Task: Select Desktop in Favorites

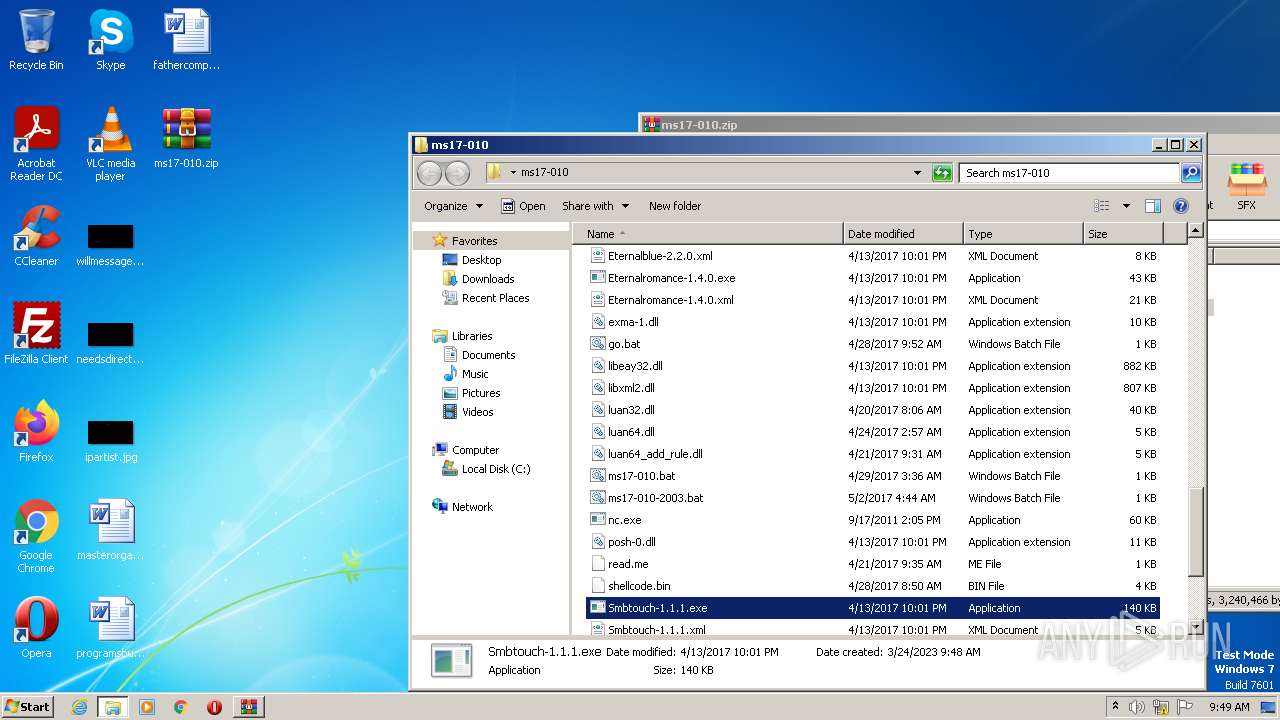Action: [481, 260]
